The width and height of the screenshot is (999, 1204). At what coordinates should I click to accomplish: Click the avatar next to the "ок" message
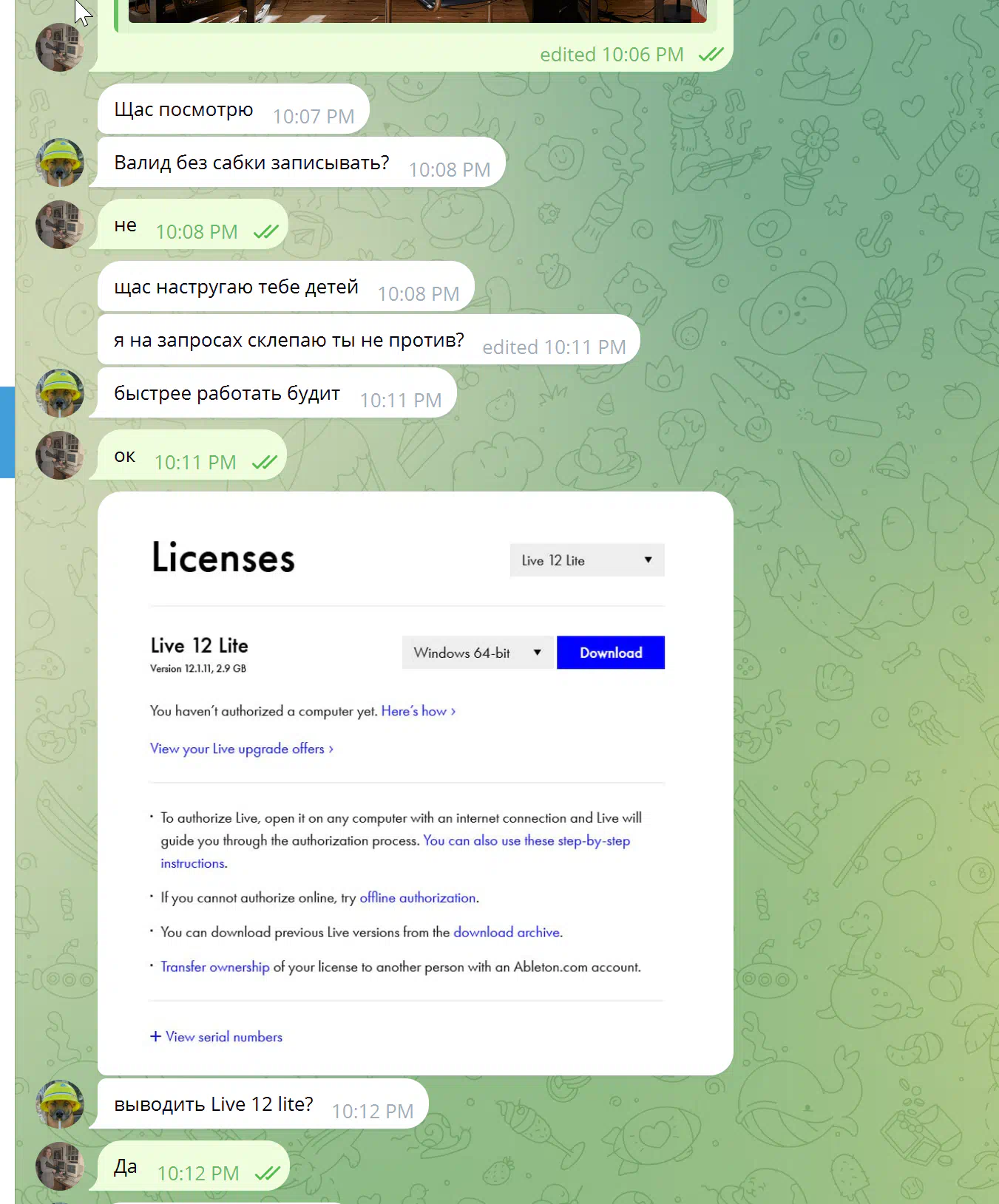60,455
